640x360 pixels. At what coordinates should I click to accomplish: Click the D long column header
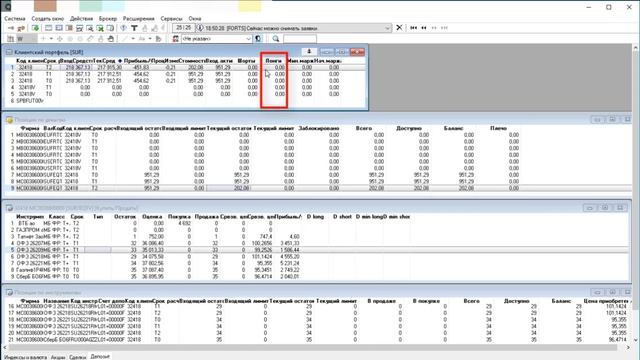click(315, 217)
